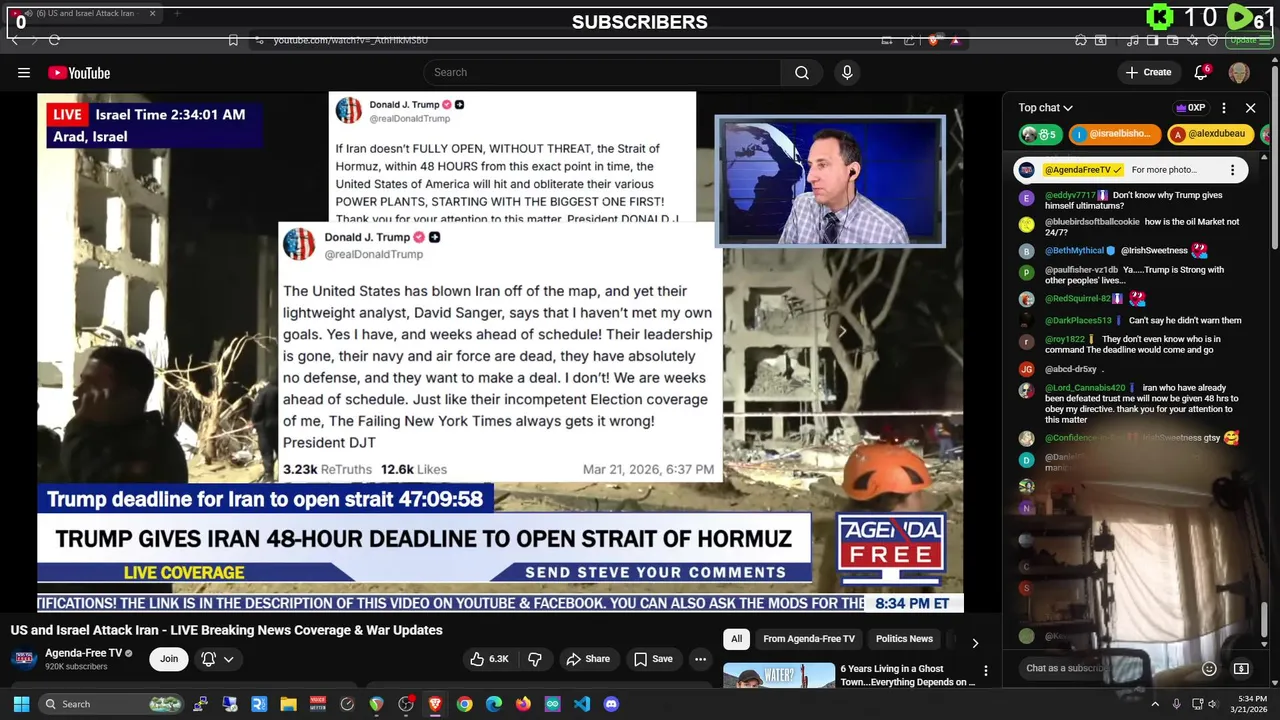Click @Lord_Cannabis420 username in chat
The width and height of the screenshot is (1280, 720).
point(1085,388)
